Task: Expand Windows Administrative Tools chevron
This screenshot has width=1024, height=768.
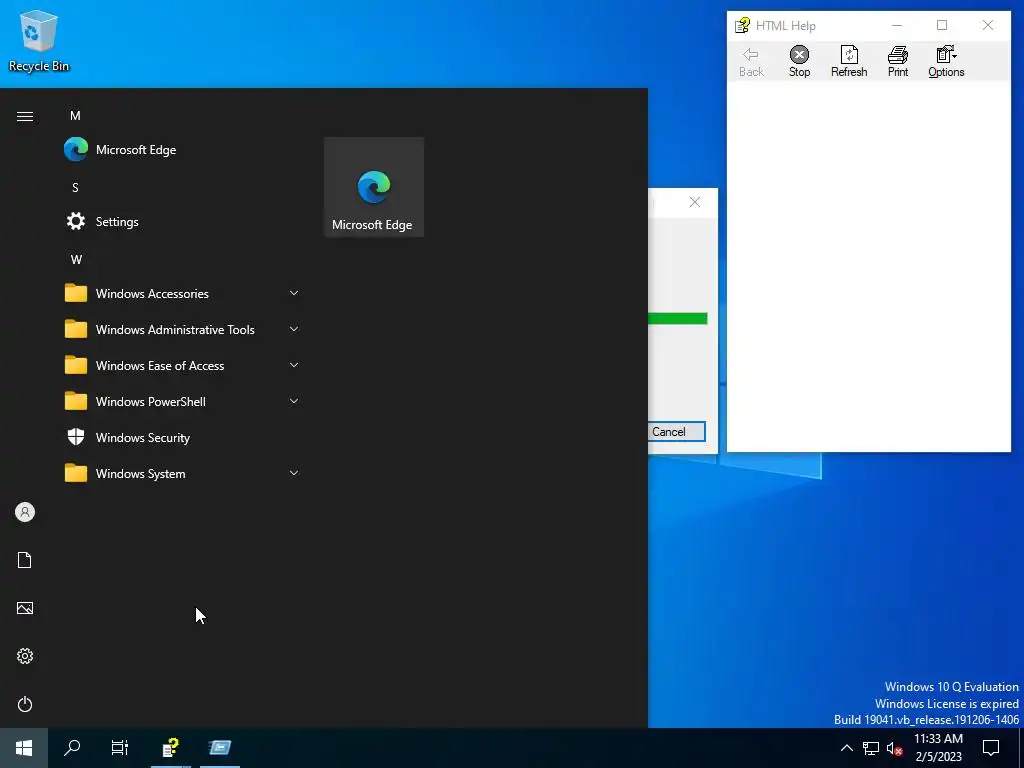Action: [294, 329]
